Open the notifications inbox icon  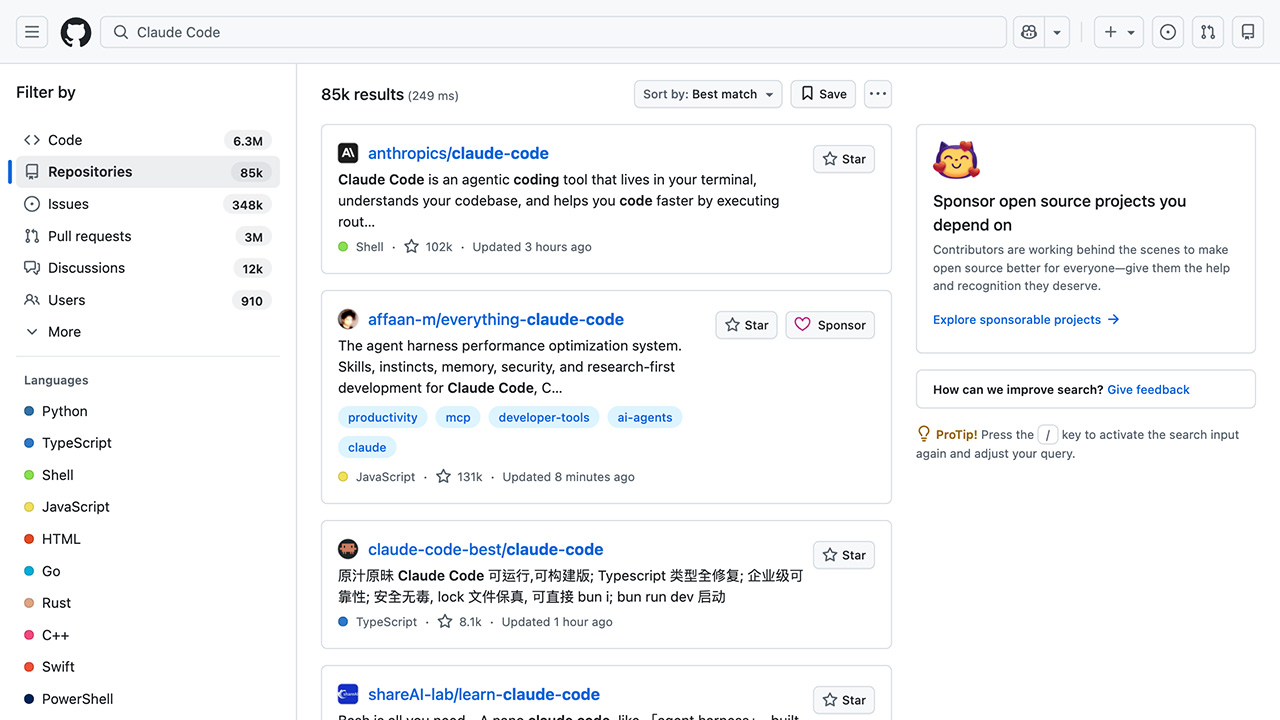(1248, 32)
